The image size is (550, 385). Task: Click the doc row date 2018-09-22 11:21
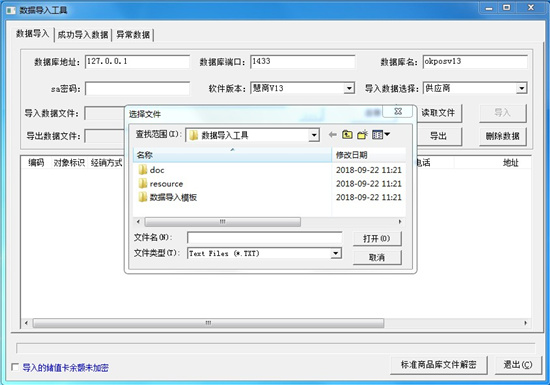pos(369,170)
